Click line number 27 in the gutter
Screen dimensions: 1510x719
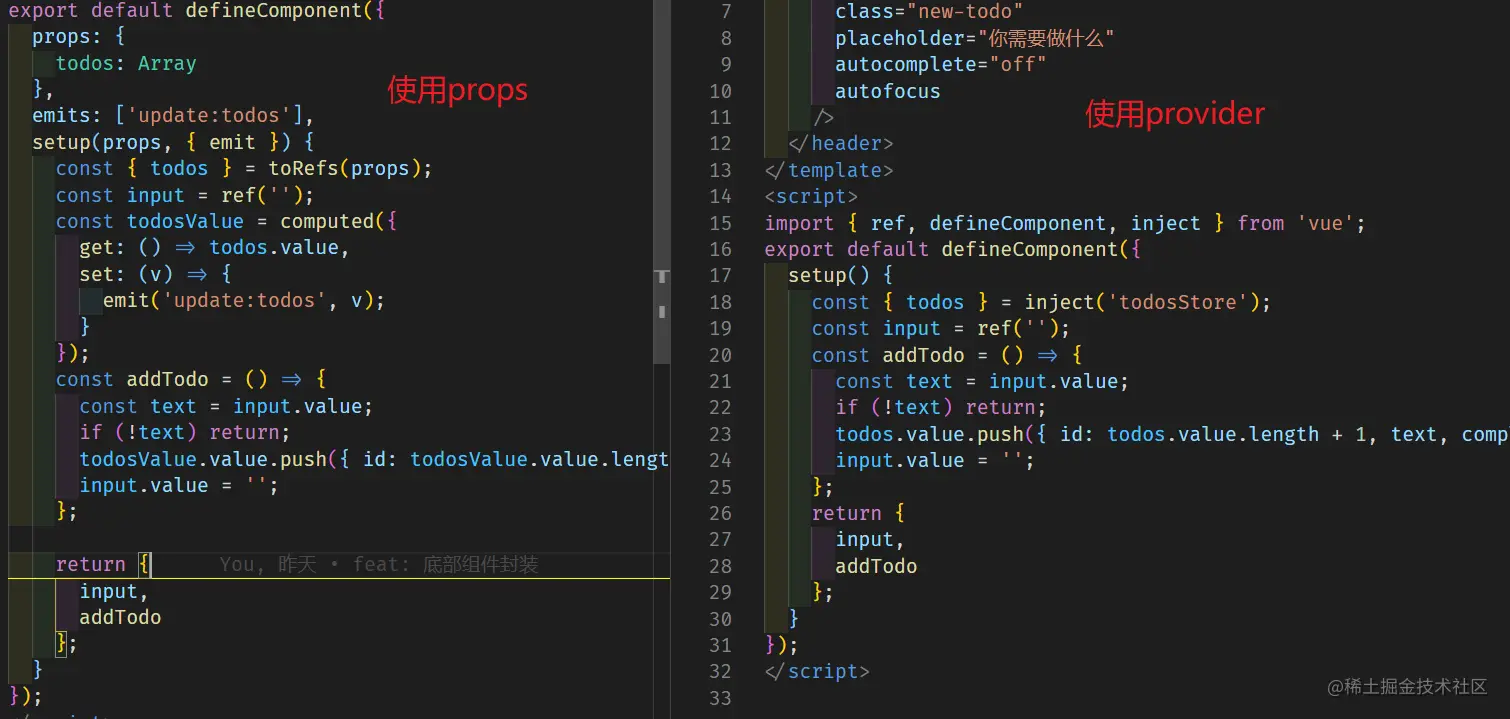720,539
